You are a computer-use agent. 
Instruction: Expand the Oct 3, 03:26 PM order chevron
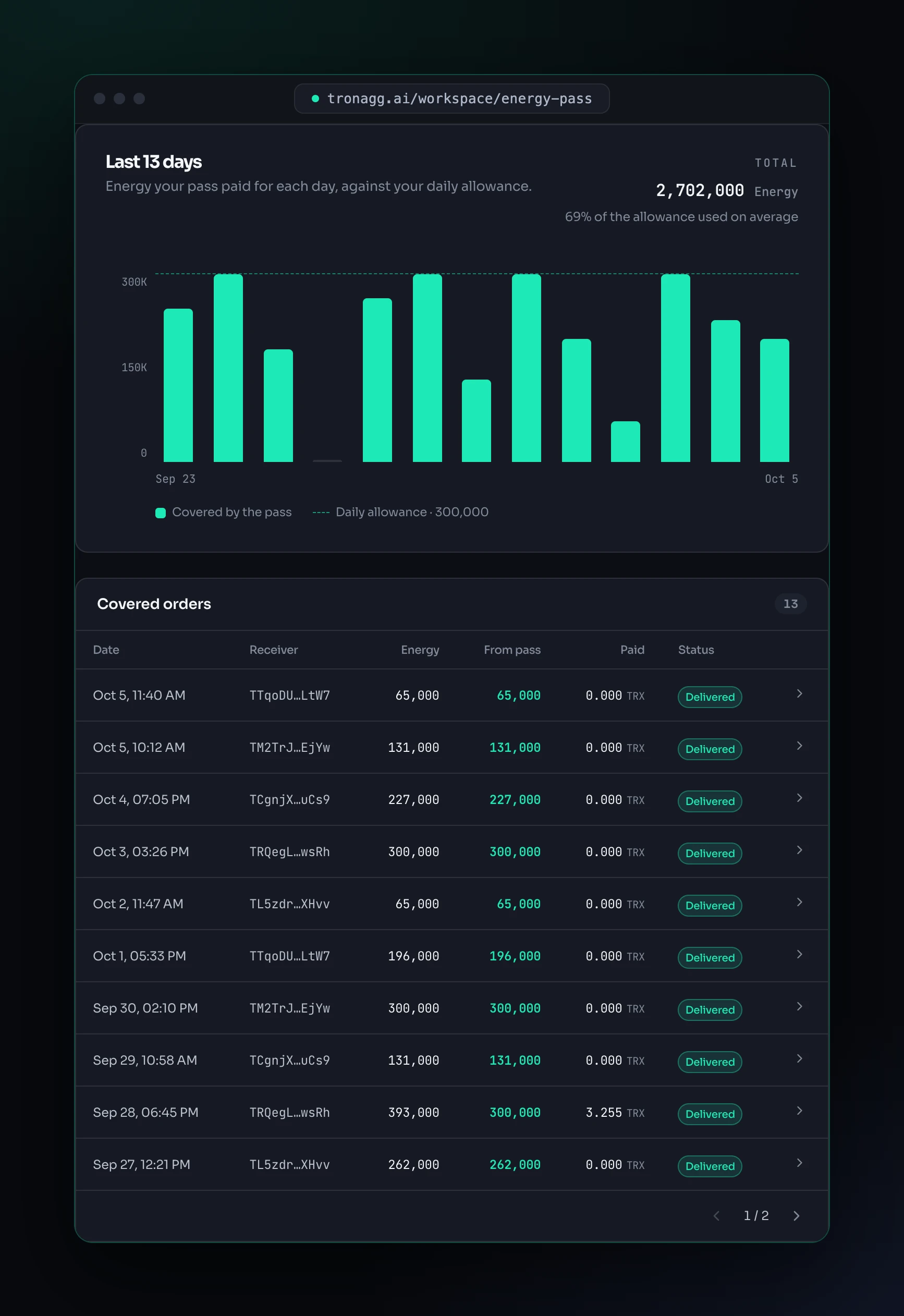tap(799, 850)
